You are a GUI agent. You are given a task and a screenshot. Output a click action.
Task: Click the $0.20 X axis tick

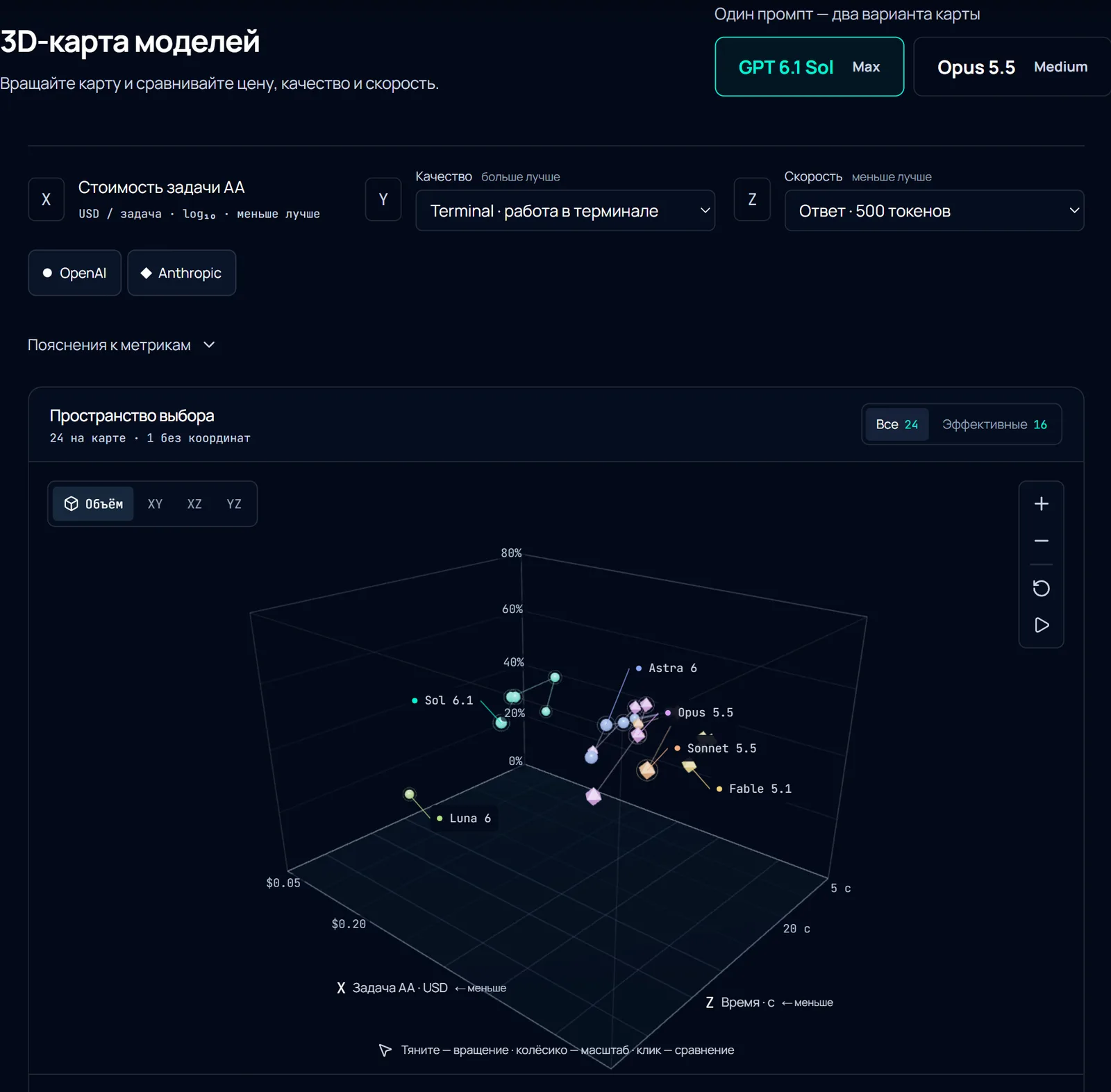coord(349,924)
